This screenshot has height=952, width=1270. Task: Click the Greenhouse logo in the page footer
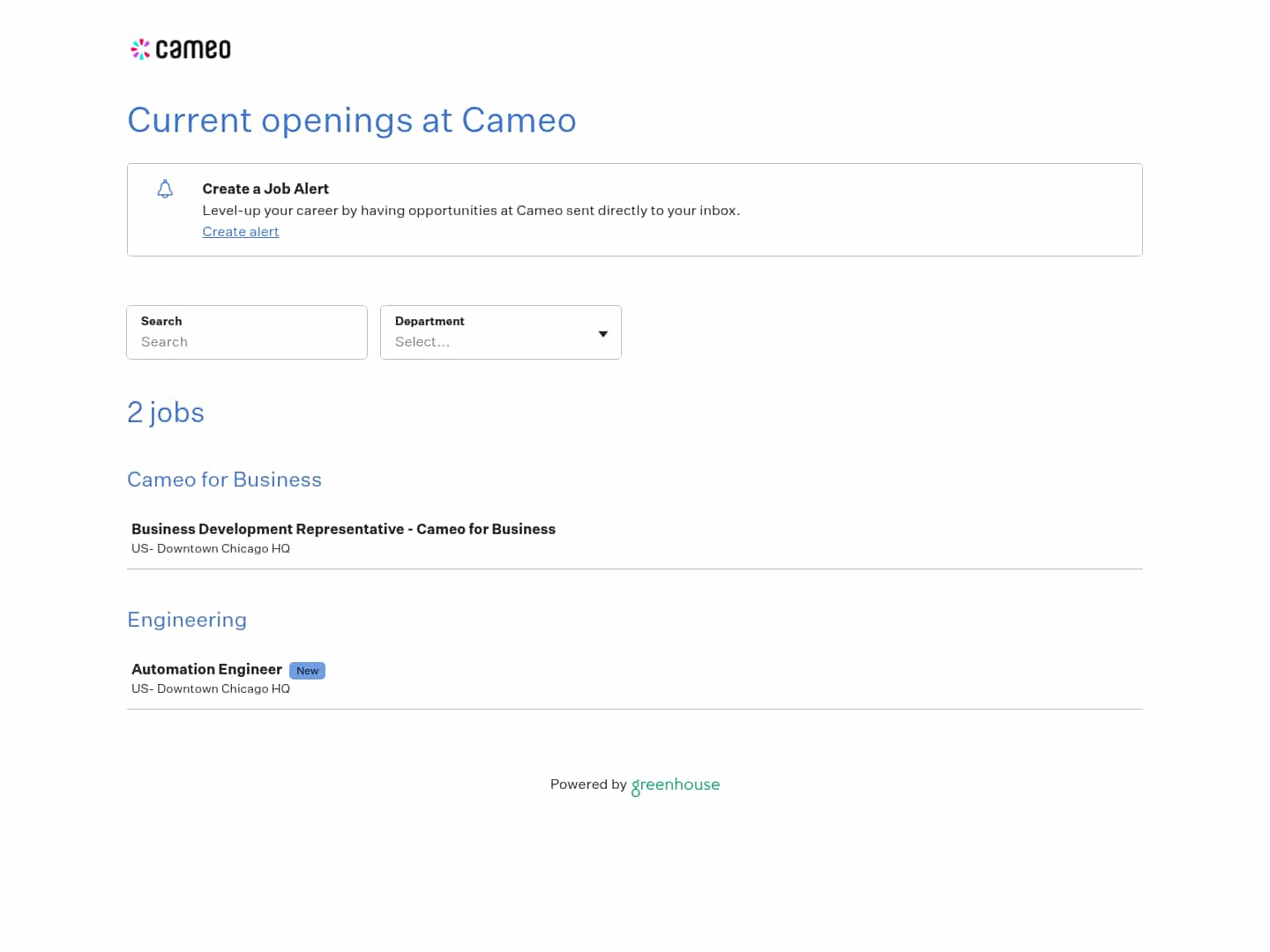pos(676,785)
